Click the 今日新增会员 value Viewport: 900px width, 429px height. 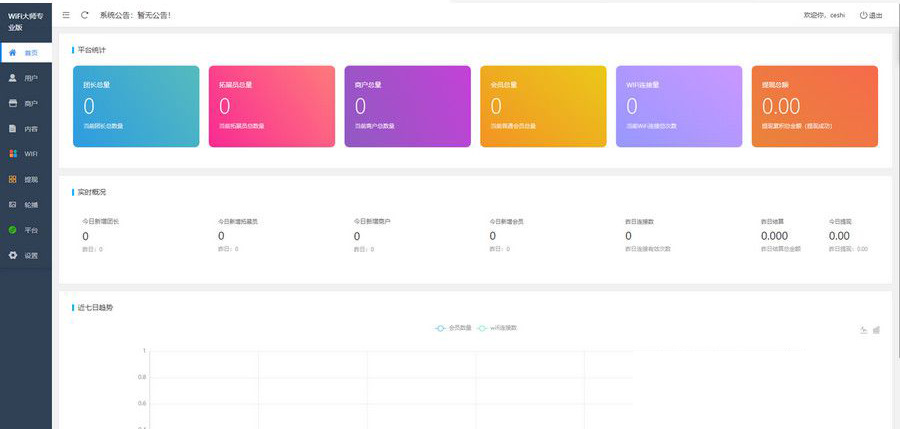492,236
